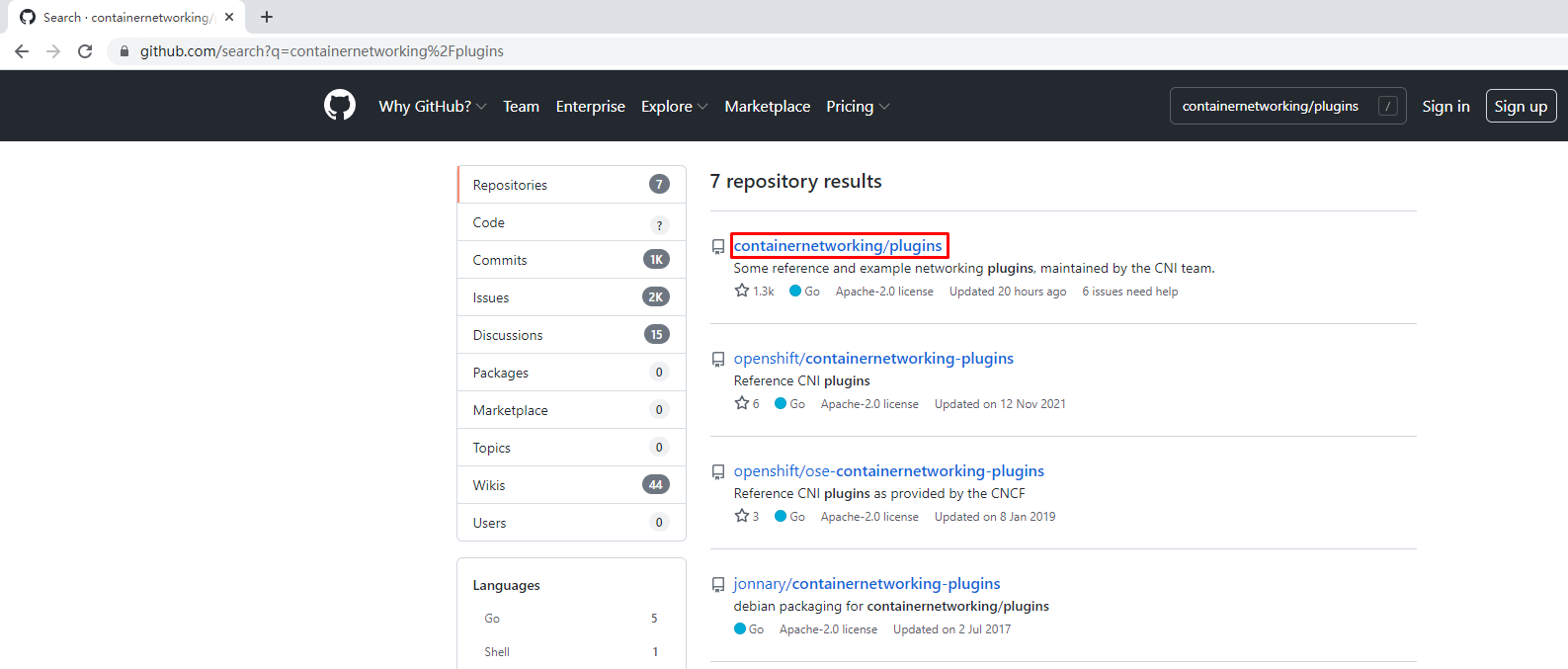Filter results by Go language

pos(492,619)
